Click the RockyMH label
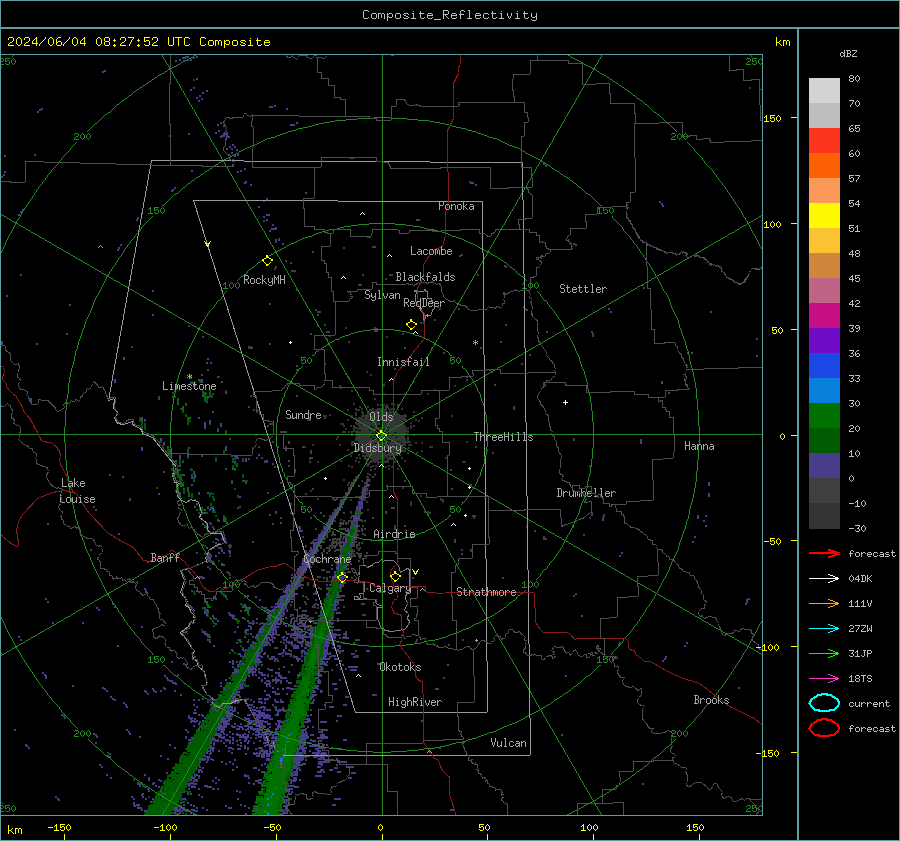The height and width of the screenshot is (841, 900). (264, 280)
